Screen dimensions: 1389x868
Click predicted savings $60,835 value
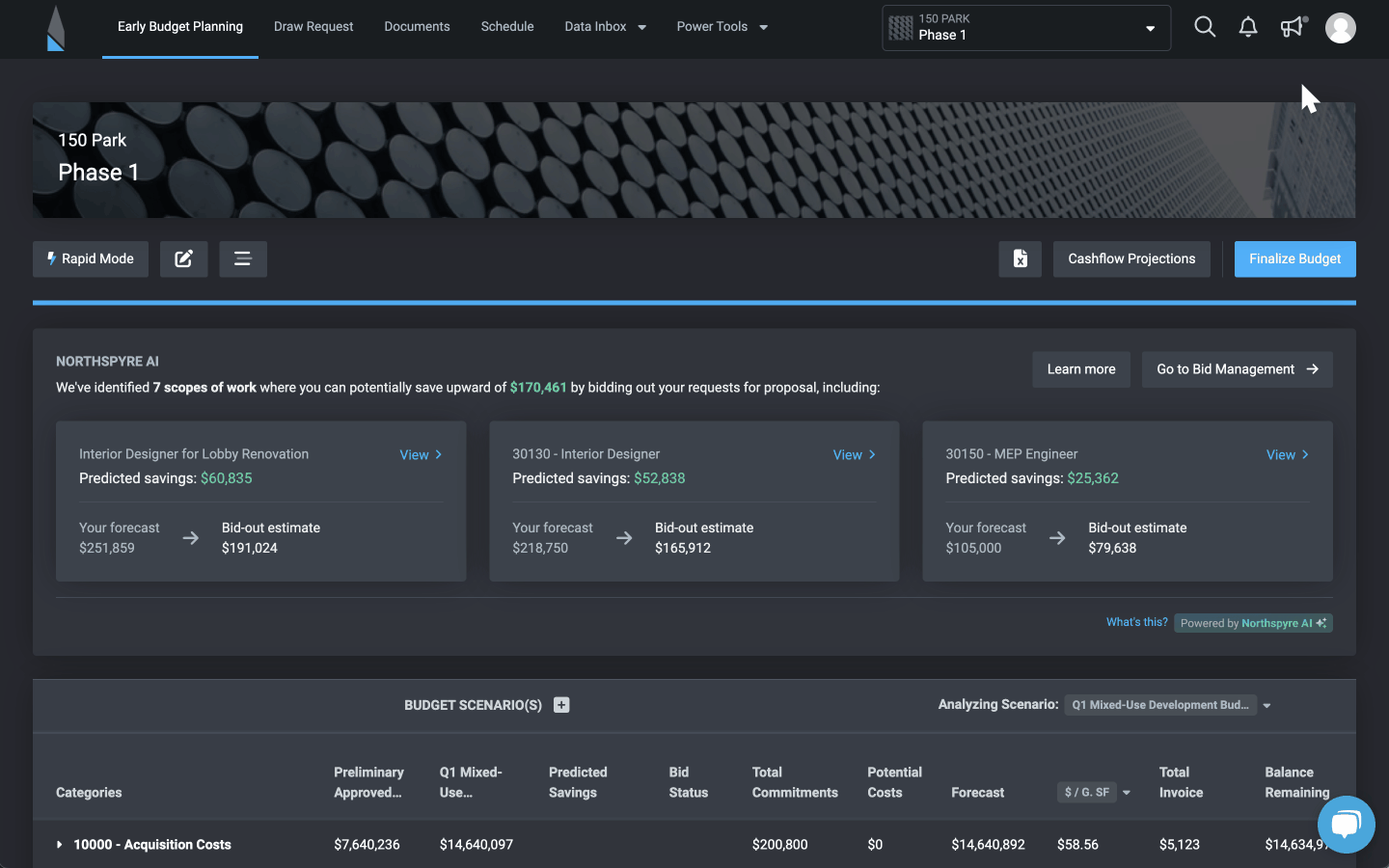pos(227,478)
